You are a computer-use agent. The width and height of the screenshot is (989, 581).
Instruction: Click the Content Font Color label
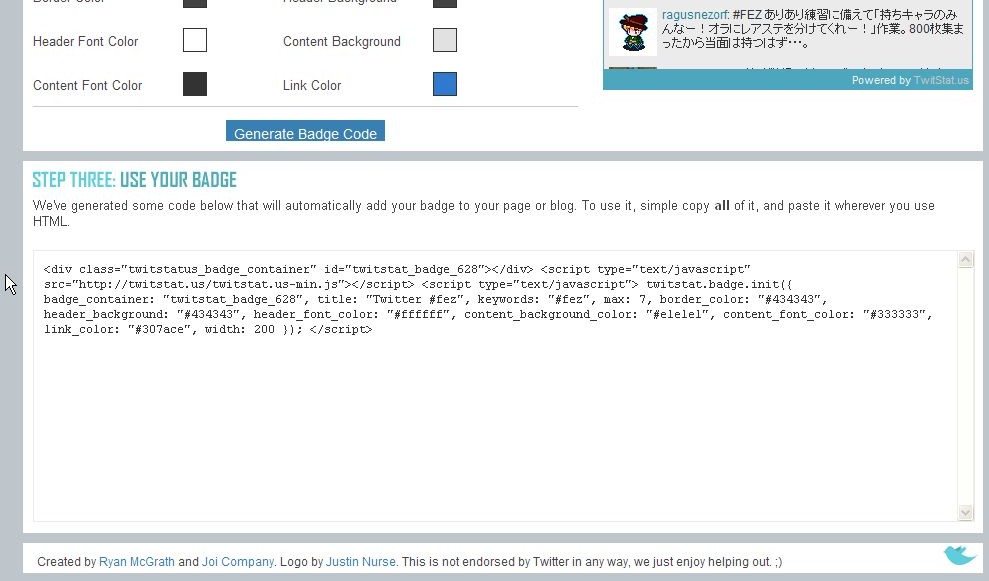click(88, 85)
